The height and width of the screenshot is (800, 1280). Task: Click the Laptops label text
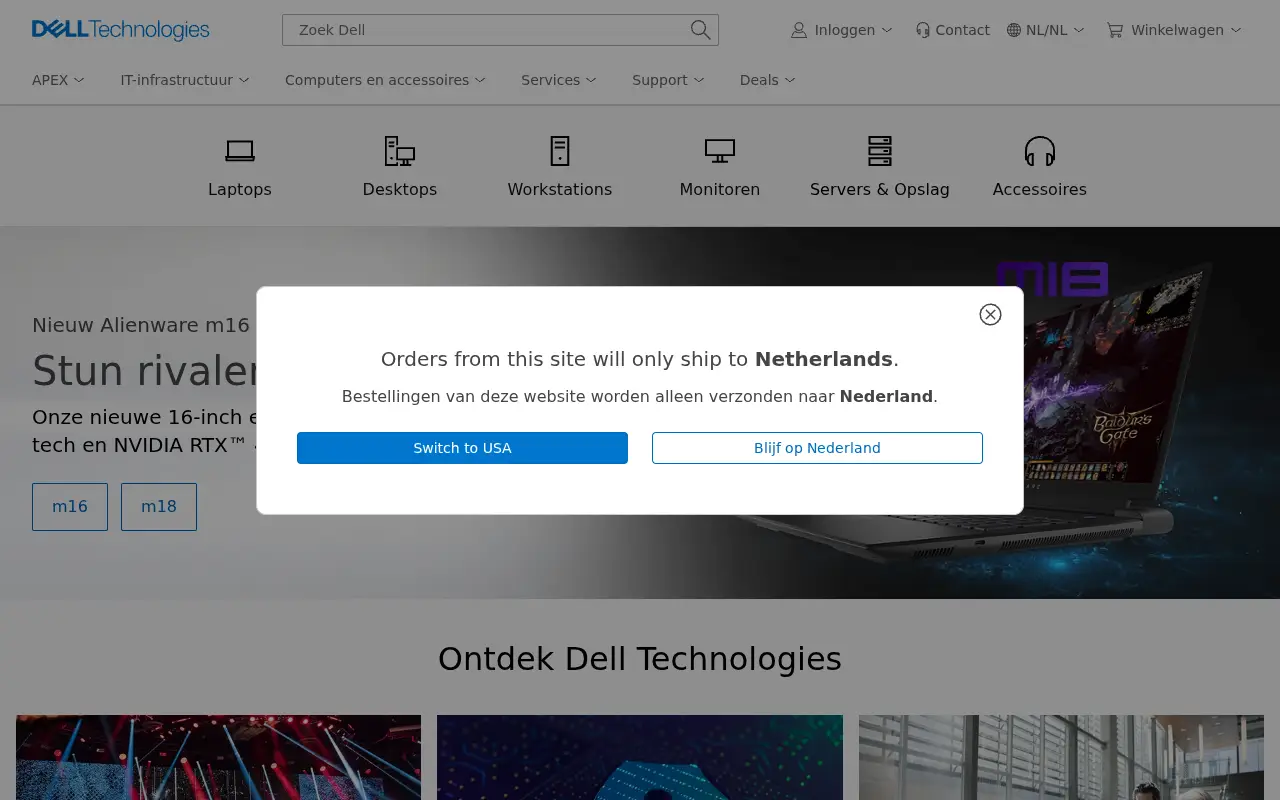[240, 189]
